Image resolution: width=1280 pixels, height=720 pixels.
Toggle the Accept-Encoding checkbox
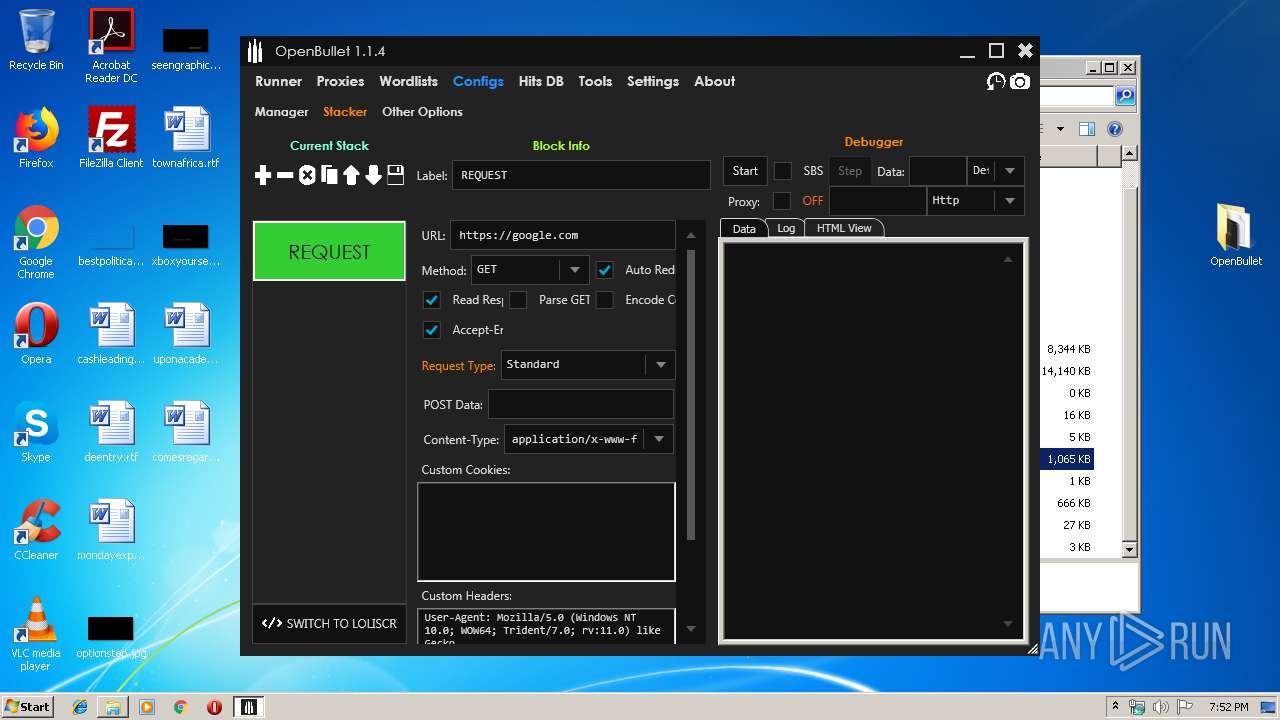point(432,330)
